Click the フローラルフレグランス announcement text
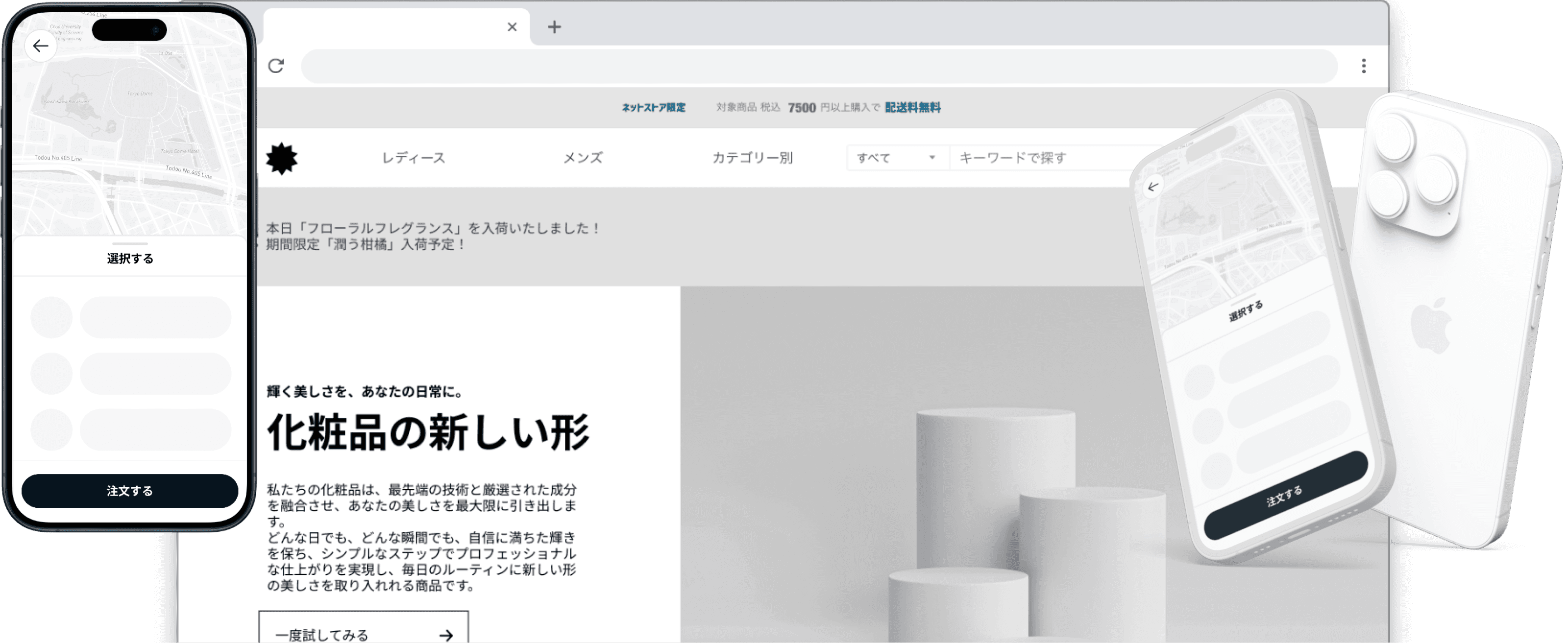Screen dimensions: 1568x643 (x=433, y=228)
